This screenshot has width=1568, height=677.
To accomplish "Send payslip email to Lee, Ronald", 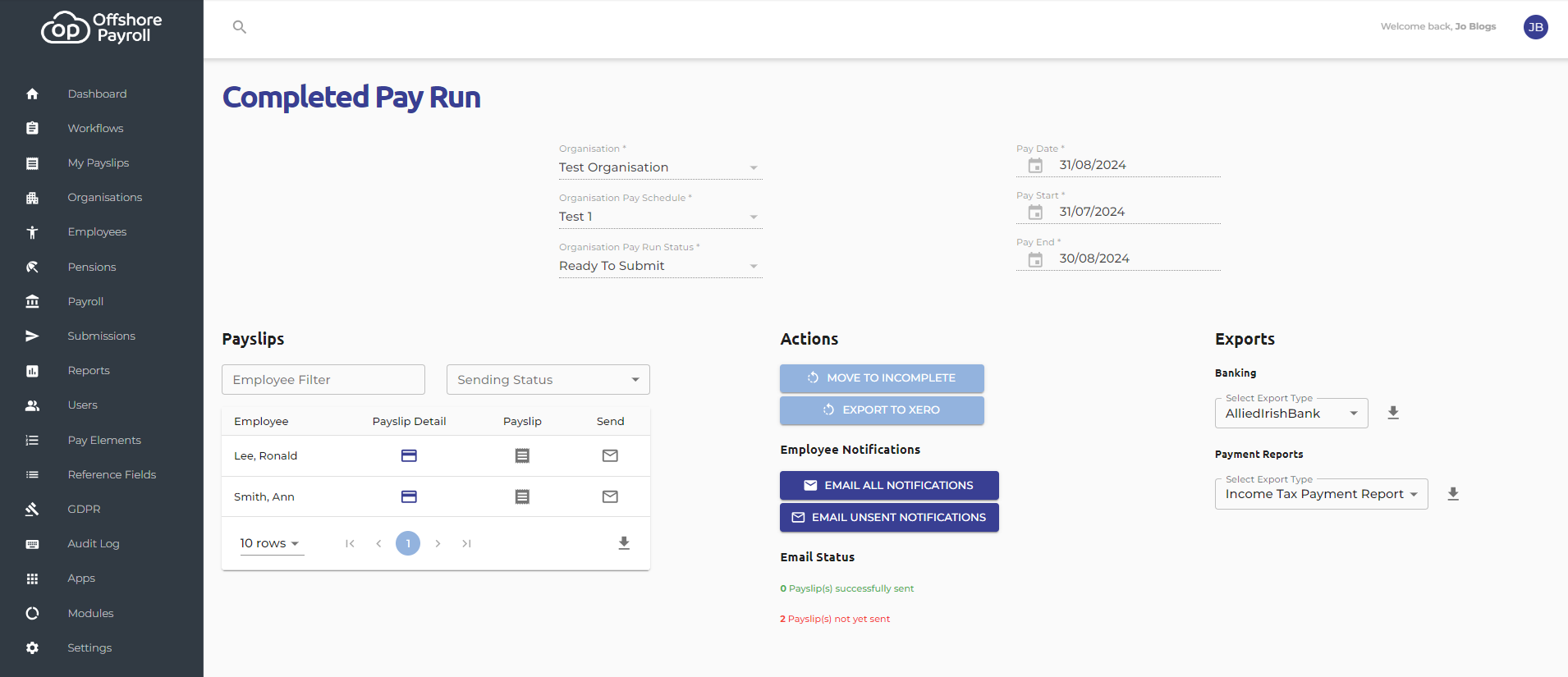I will click(x=610, y=455).
